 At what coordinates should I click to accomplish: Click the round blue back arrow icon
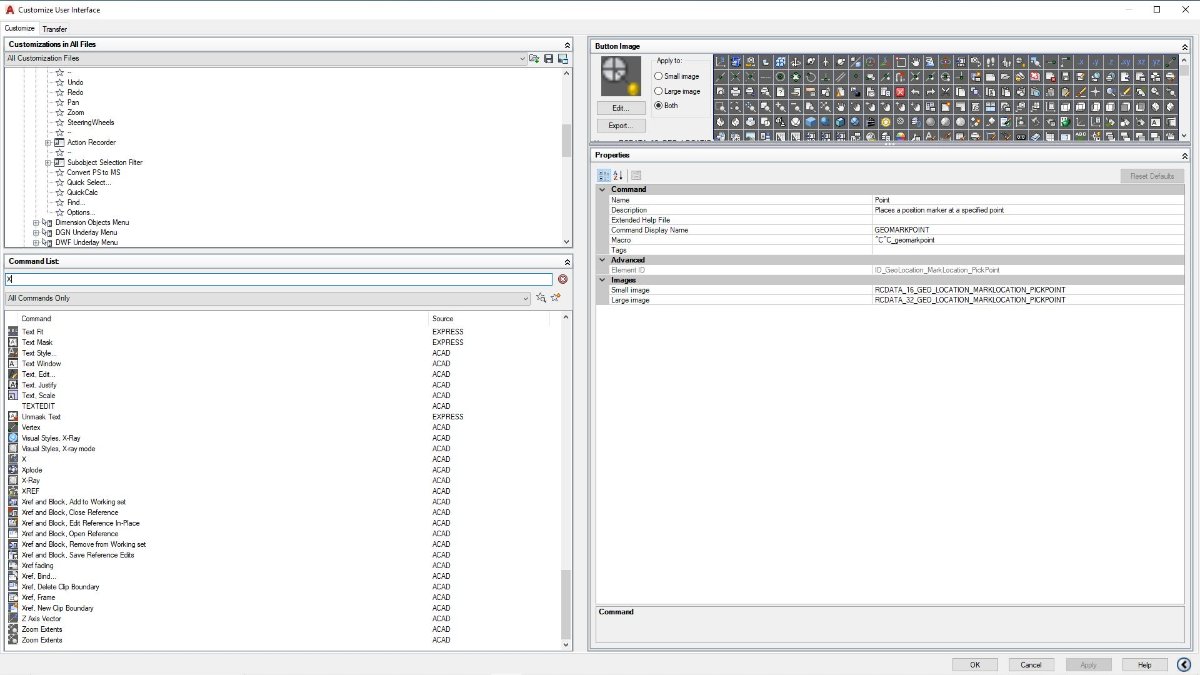(x=1184, y=664)
